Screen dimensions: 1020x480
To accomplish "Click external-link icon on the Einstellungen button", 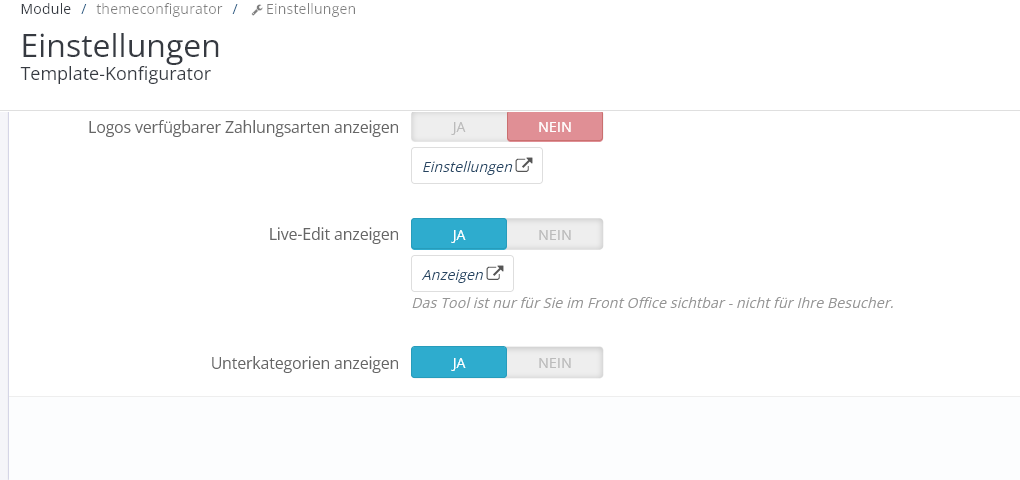I will [524, 166].
